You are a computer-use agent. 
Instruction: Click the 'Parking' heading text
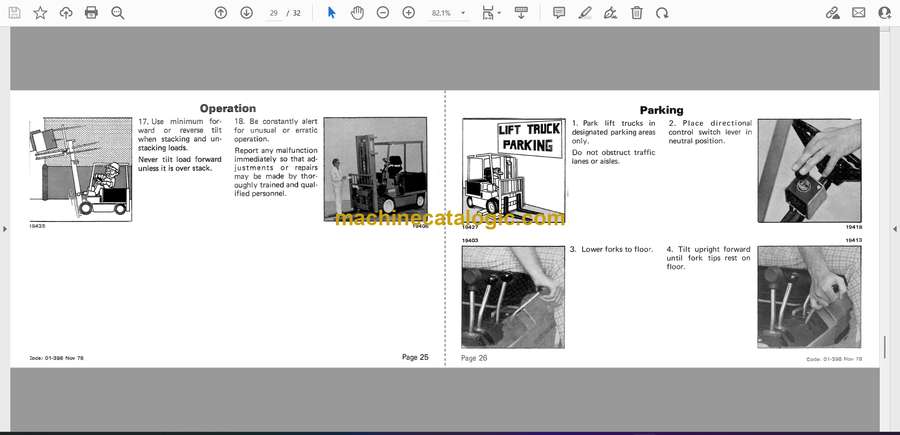pyautogui.click(x=662, y=110)
